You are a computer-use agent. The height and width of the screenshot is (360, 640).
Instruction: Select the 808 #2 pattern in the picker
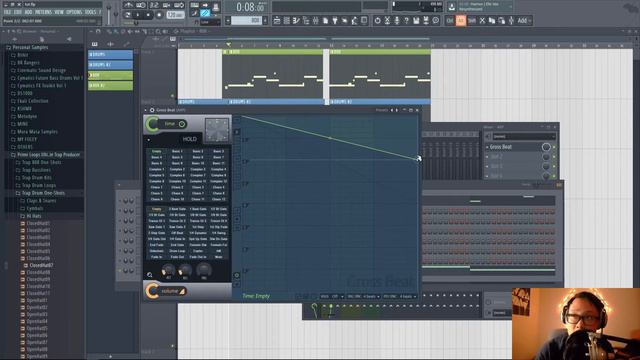(111, 86)
